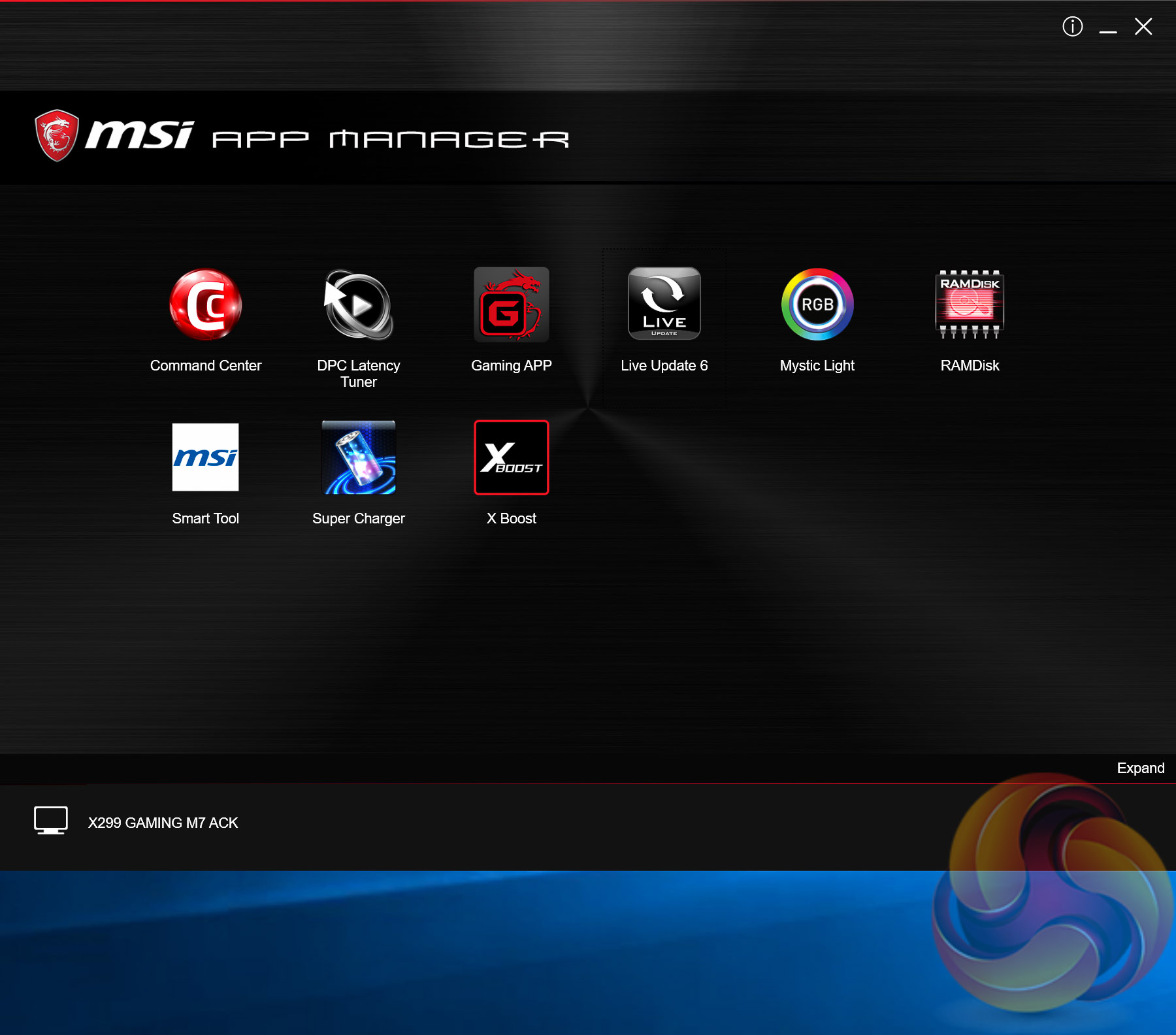The image size is (1176, 1035).
Task: Open the Gaming APP dragon icon
Action: point(511,304)
